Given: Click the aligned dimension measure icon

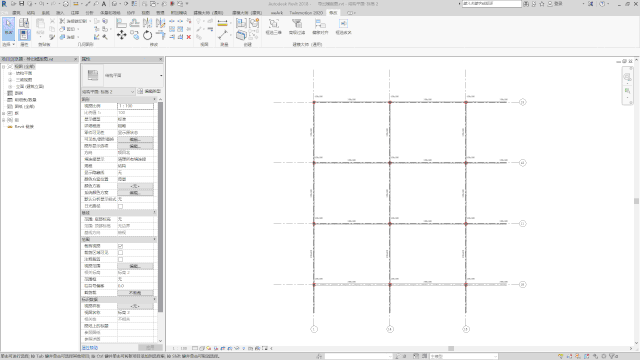Looking at the screenshot, I should [x=222, y=23].
